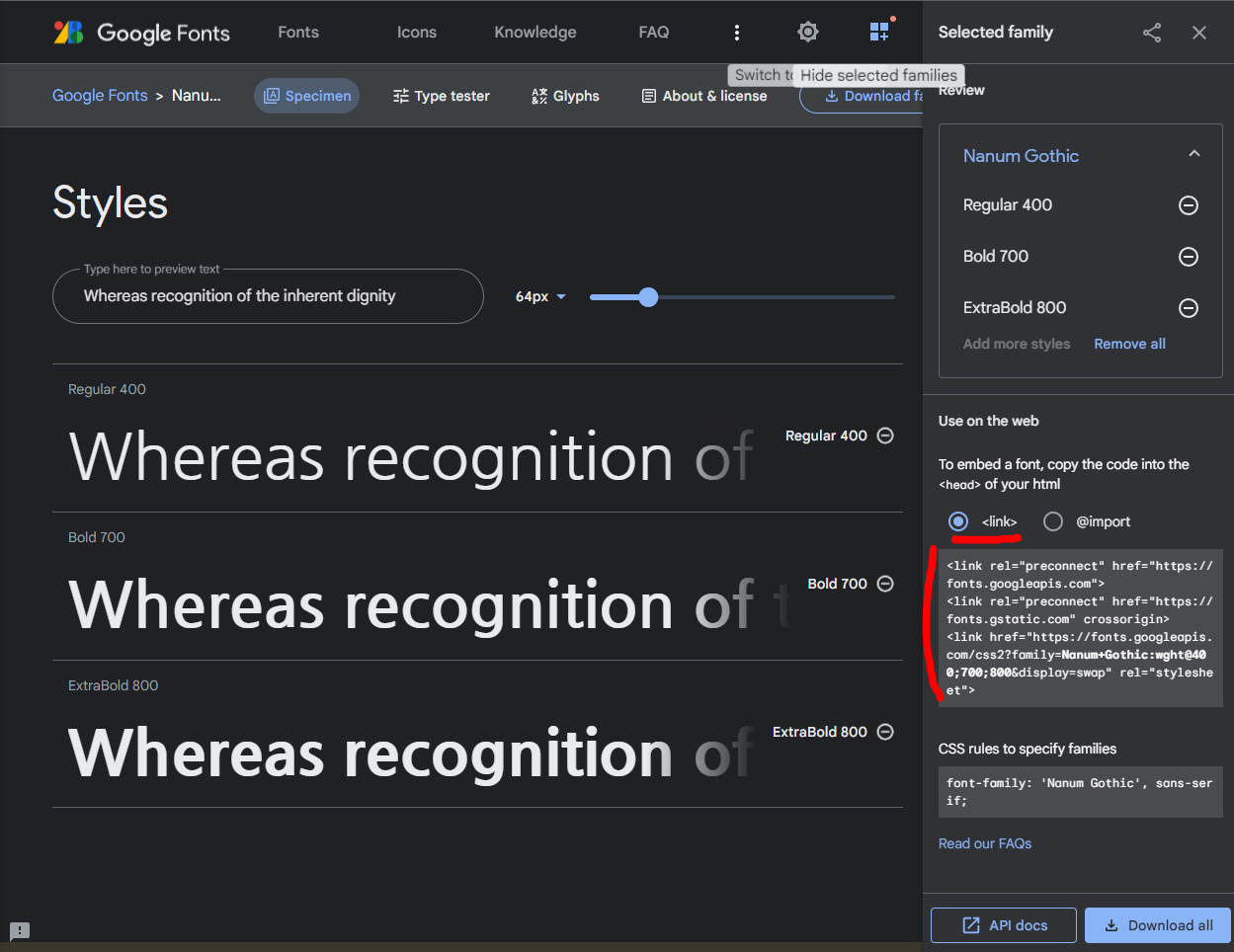Click the Bold 700 preview text
Screen dimensions: 1234x952
(x=430, y=605)
